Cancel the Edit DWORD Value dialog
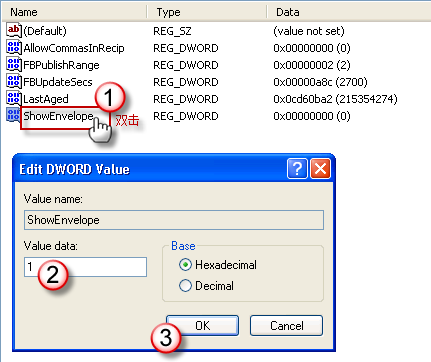431x362 pixels. point(286,325)
